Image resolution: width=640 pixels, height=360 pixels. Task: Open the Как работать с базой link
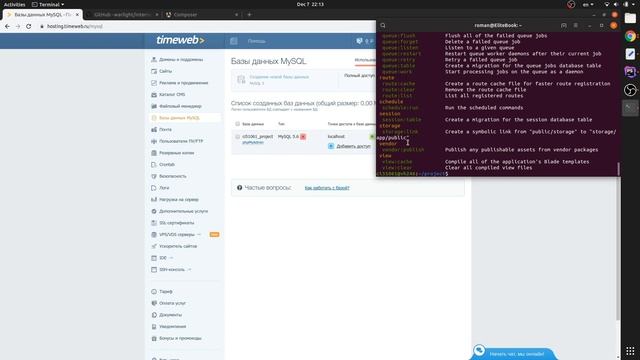pos(327,188)
